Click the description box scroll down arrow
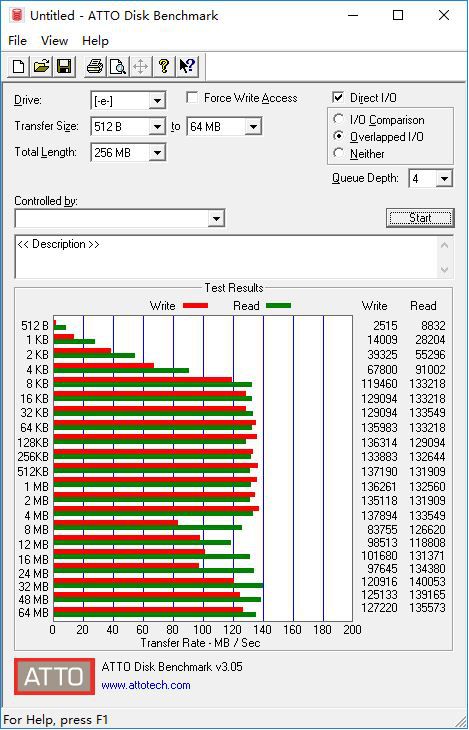The image size is (469, 730). click(445, 270)
